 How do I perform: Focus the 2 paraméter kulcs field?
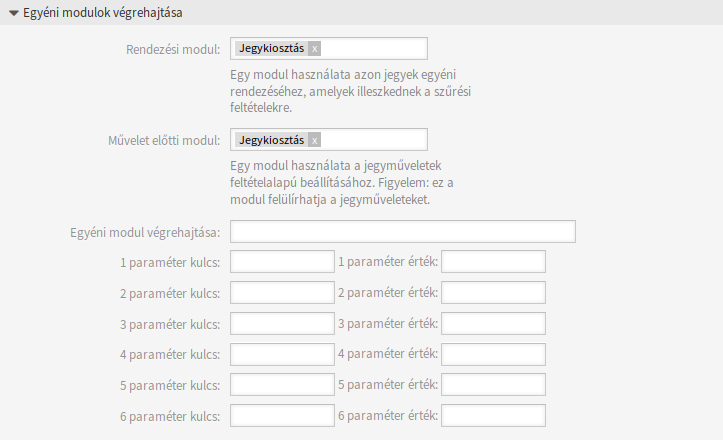click(282, 293)
